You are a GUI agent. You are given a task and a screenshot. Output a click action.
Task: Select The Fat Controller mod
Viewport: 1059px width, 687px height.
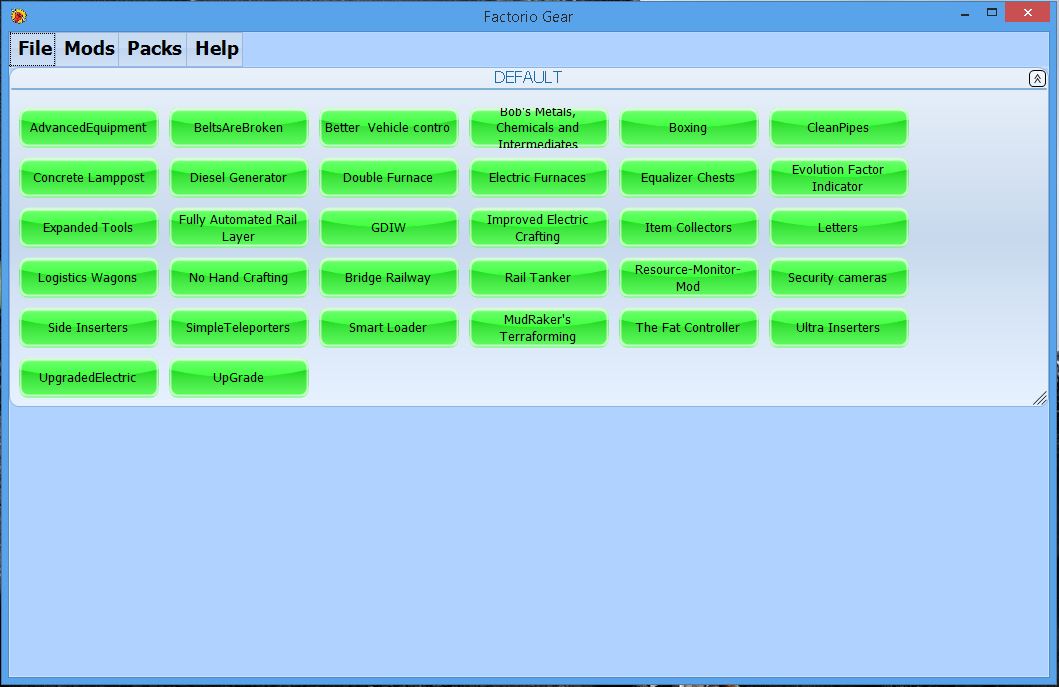pyautogui.click(x=688, y=328)
